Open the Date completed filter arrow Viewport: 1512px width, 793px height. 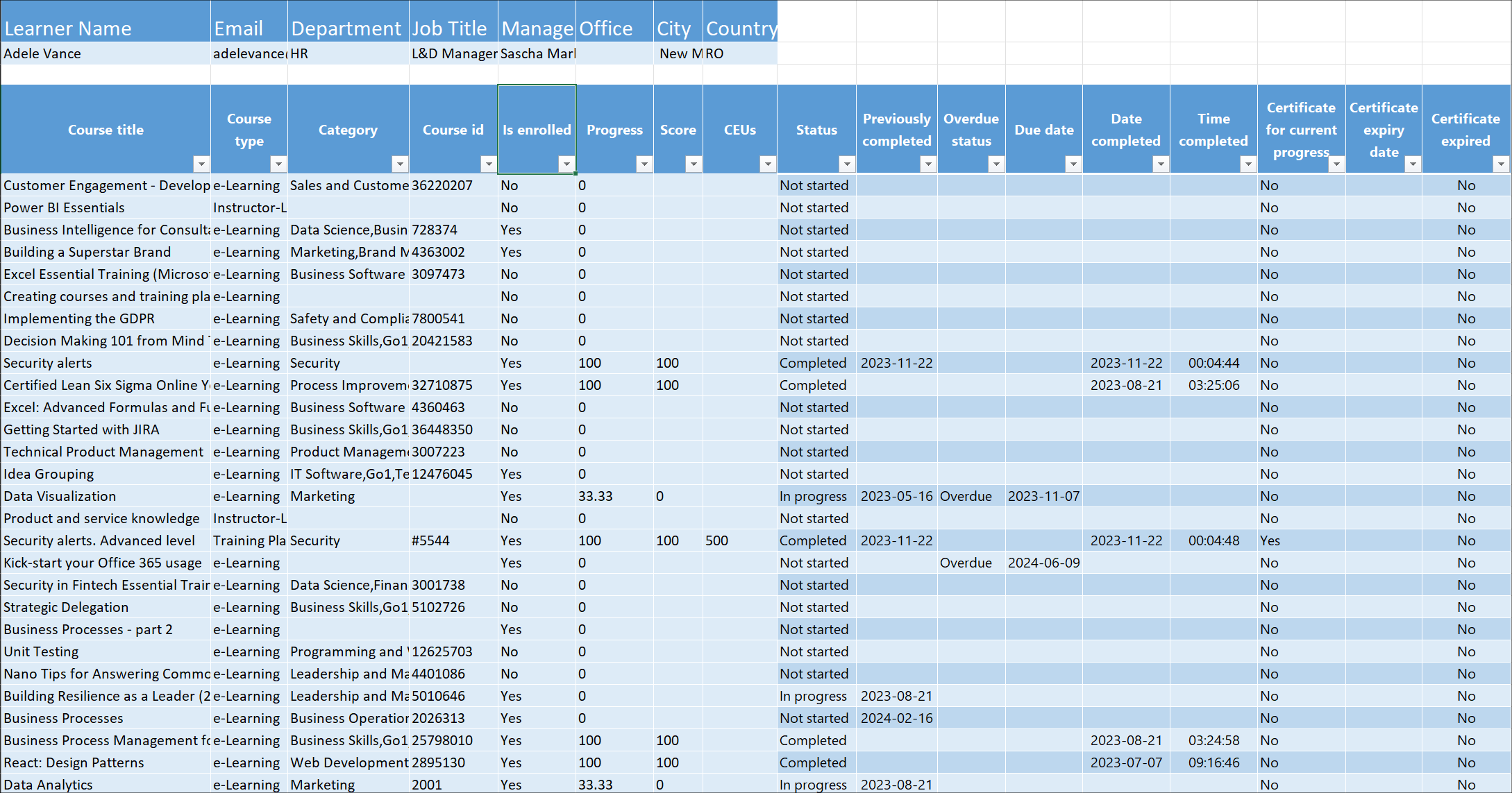(1161, 164)
